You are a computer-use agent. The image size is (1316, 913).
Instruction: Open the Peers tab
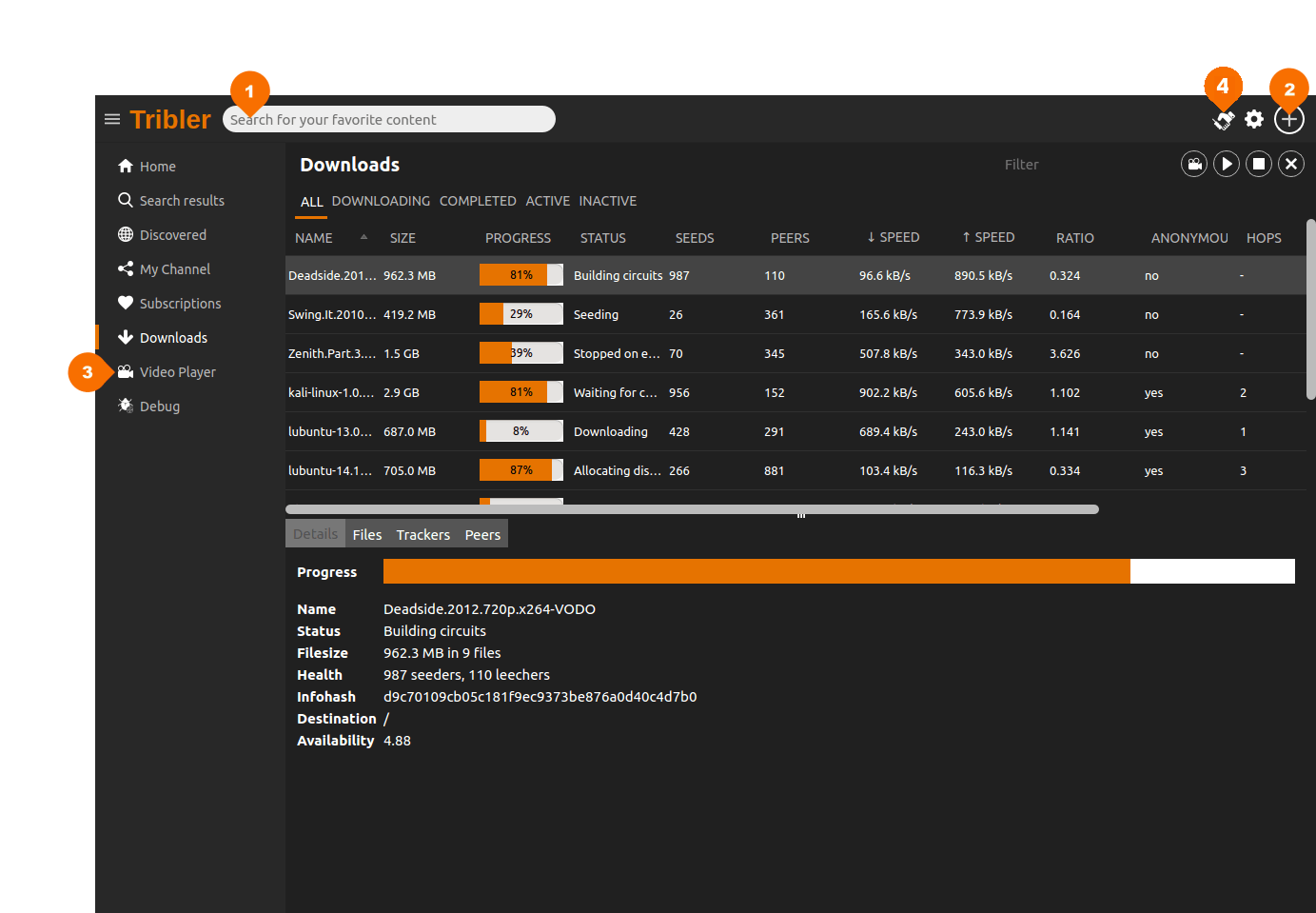482,534
